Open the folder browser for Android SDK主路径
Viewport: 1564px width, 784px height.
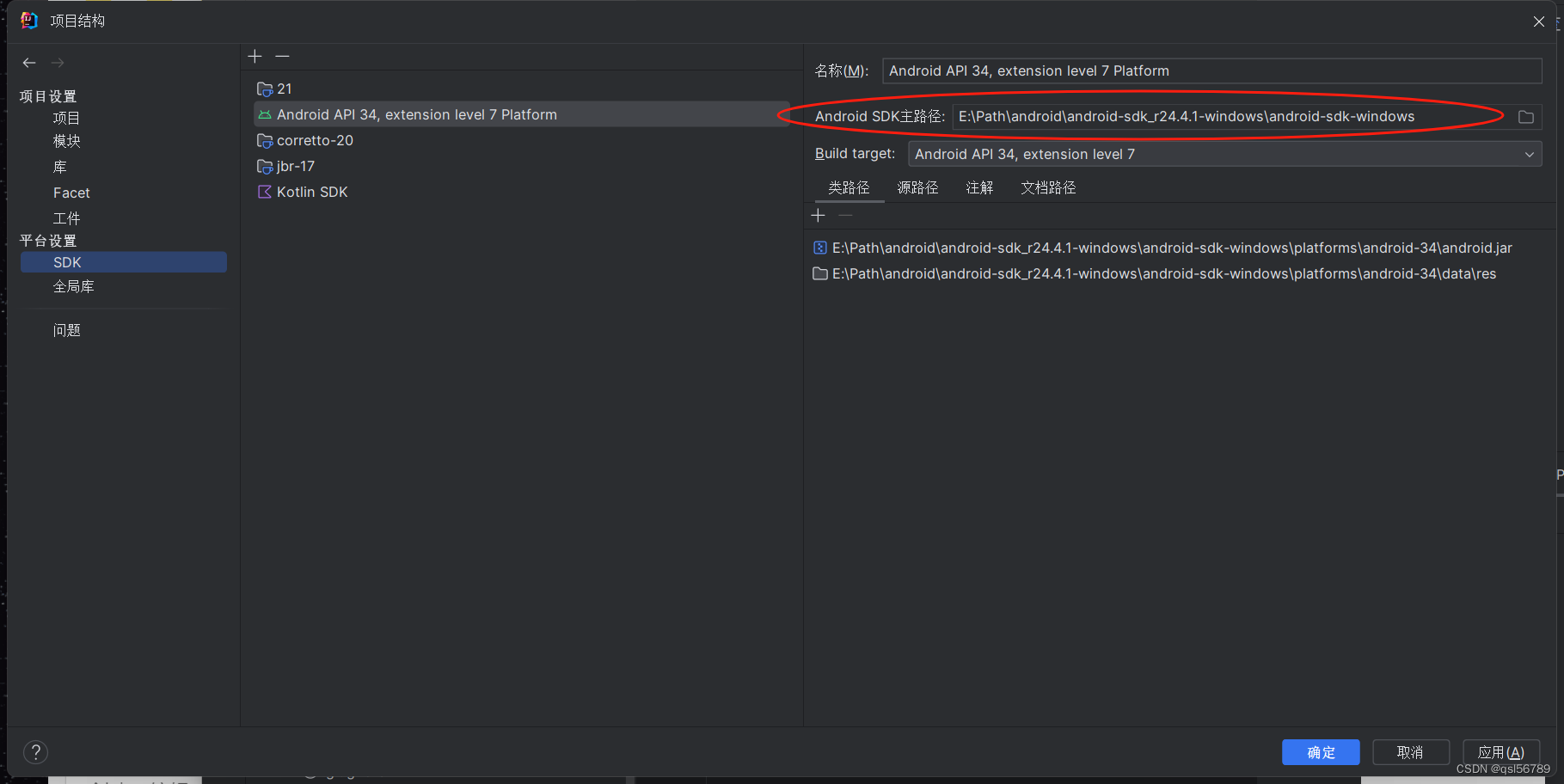[1526, 116]
